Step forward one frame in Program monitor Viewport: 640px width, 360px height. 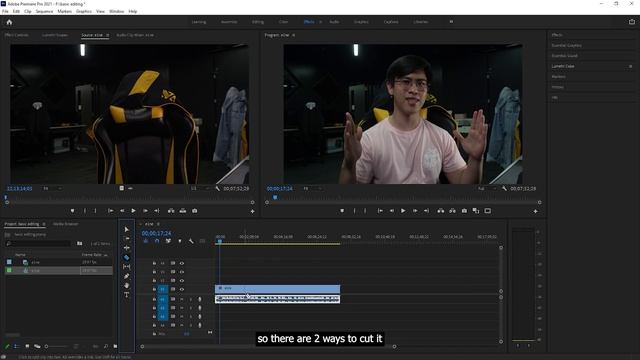coord(415,211)
